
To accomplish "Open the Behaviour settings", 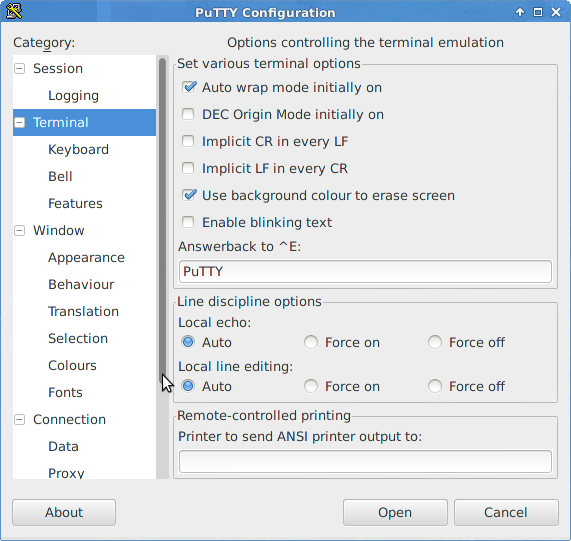I will point(81,284).
